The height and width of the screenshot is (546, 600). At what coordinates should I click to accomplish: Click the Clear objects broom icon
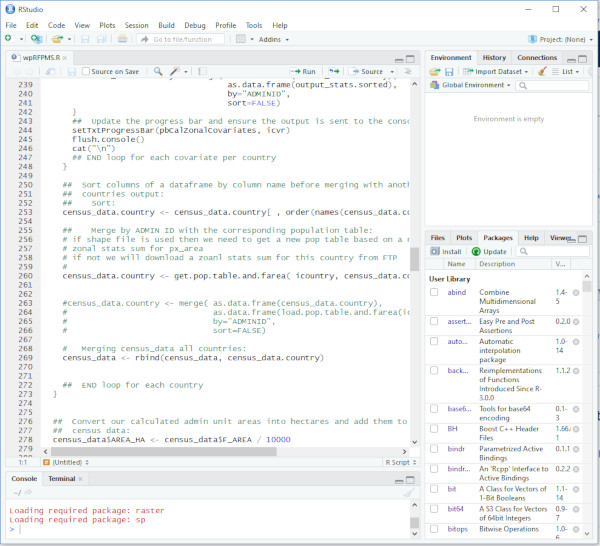point(542,72)
